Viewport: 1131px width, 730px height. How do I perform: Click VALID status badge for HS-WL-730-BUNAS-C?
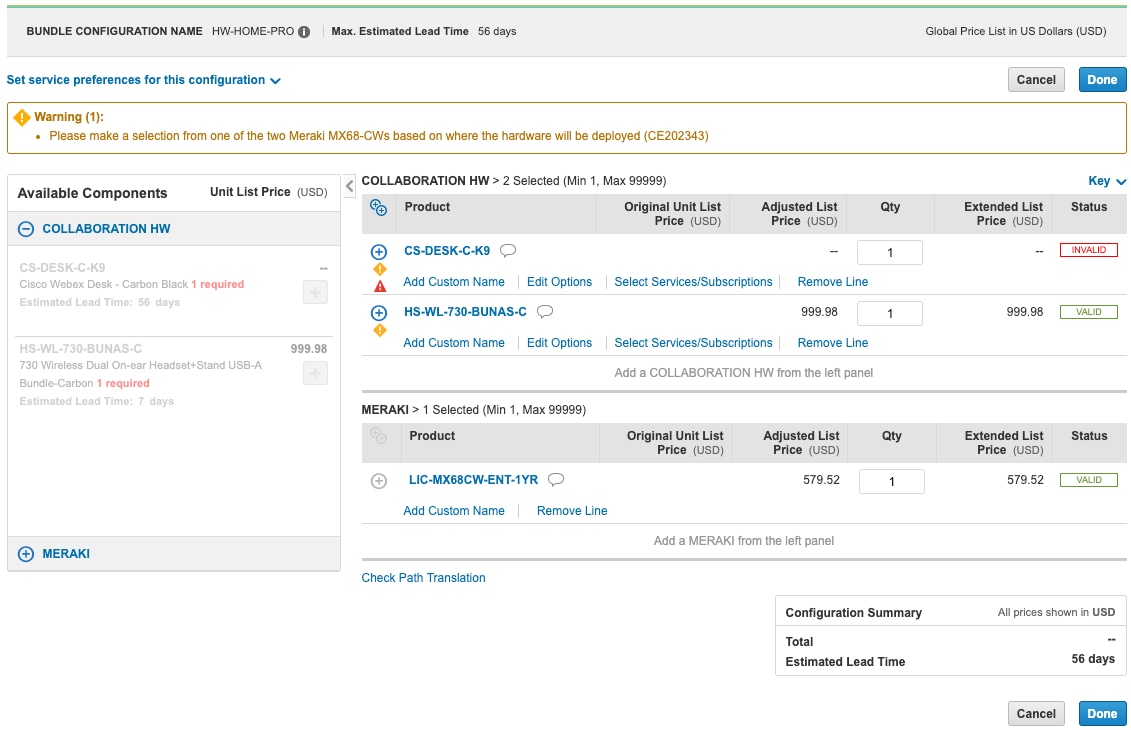[x=1088, y=312]
